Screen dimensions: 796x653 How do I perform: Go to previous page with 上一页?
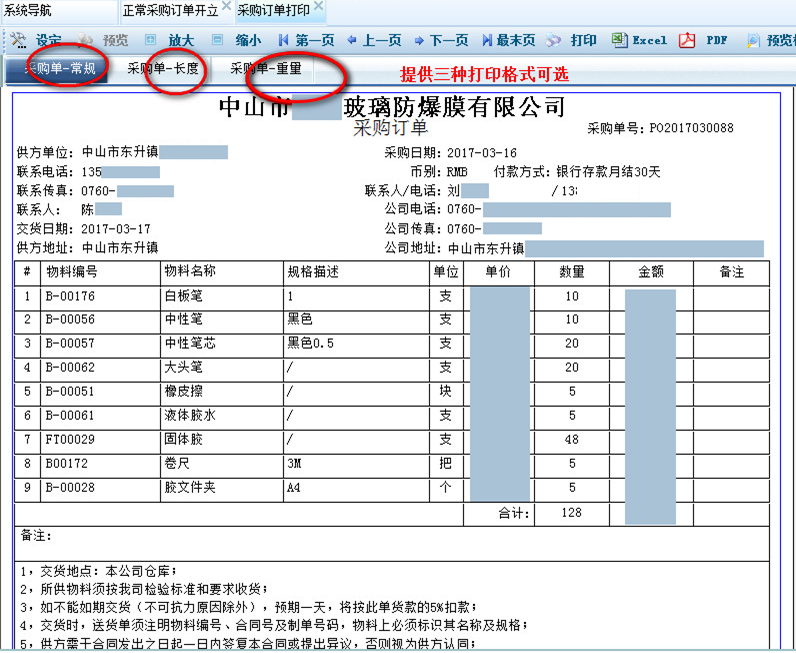[x=373, y=41]
